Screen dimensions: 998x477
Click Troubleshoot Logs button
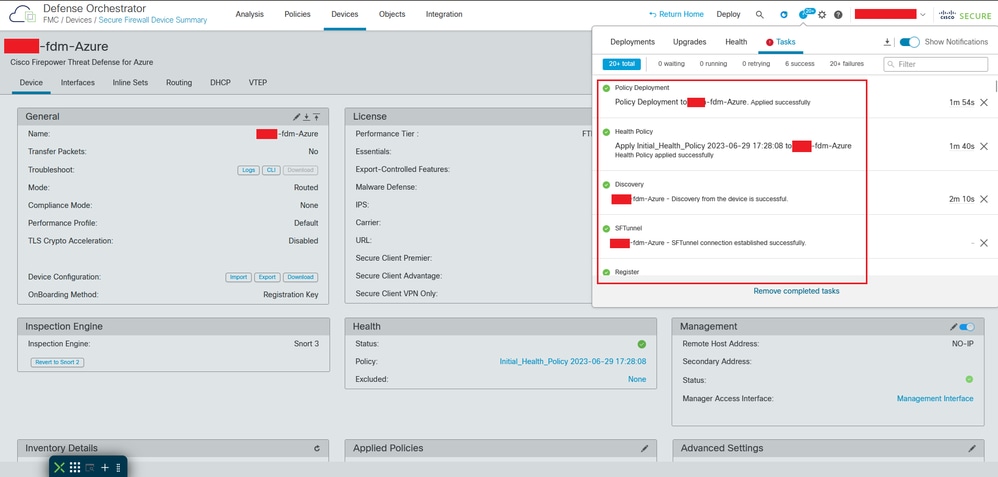coord(248,170)
